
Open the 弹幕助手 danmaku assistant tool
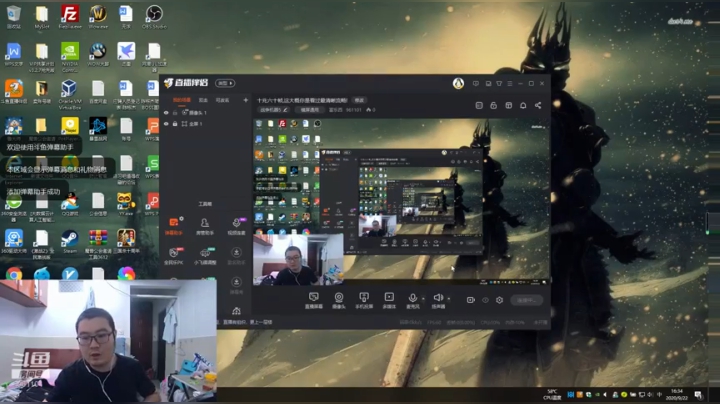[174, 226]
